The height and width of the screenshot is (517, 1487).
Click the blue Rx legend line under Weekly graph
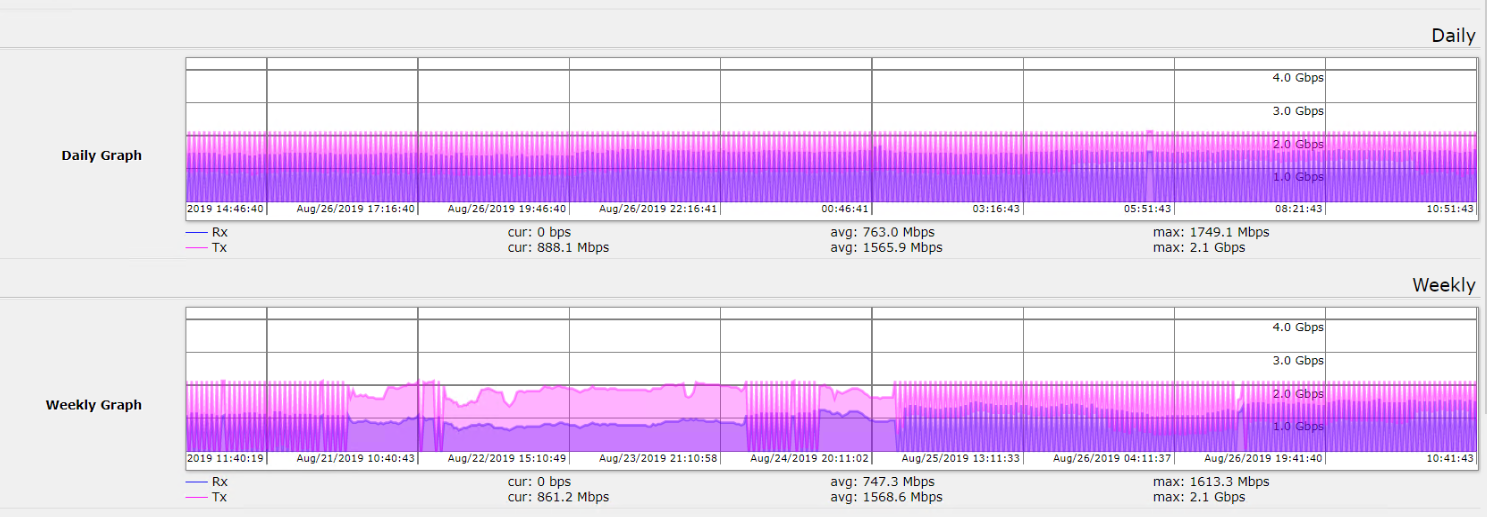[x=197, y=482]
